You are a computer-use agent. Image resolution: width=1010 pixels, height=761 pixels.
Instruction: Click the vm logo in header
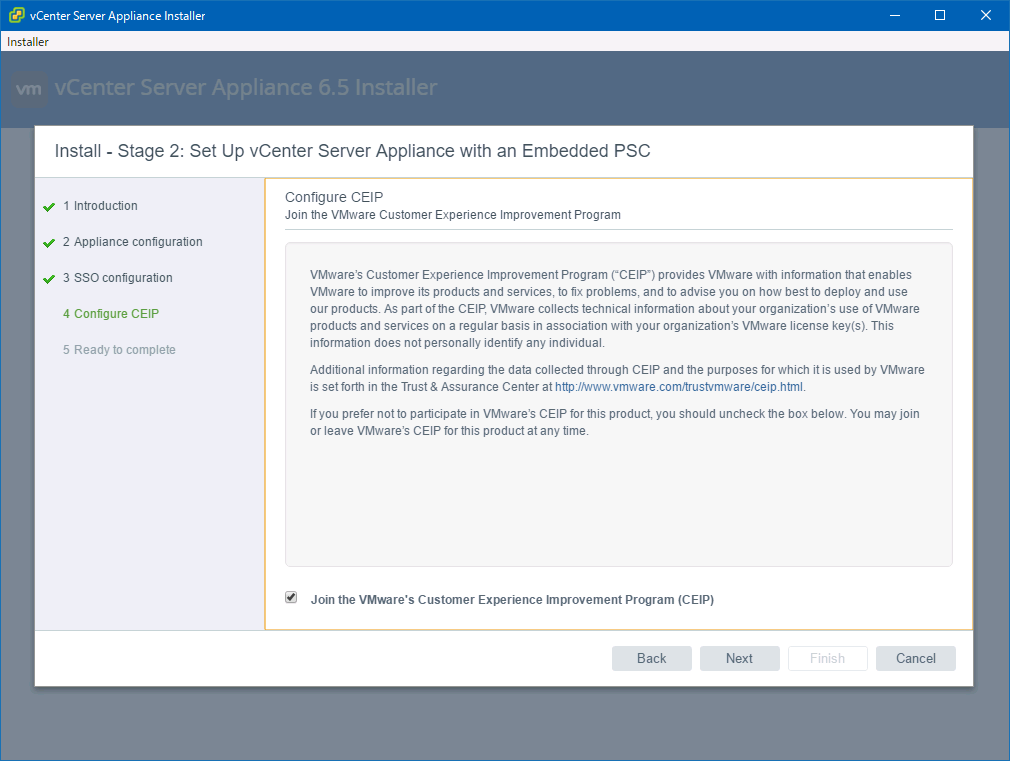(30, 88)
